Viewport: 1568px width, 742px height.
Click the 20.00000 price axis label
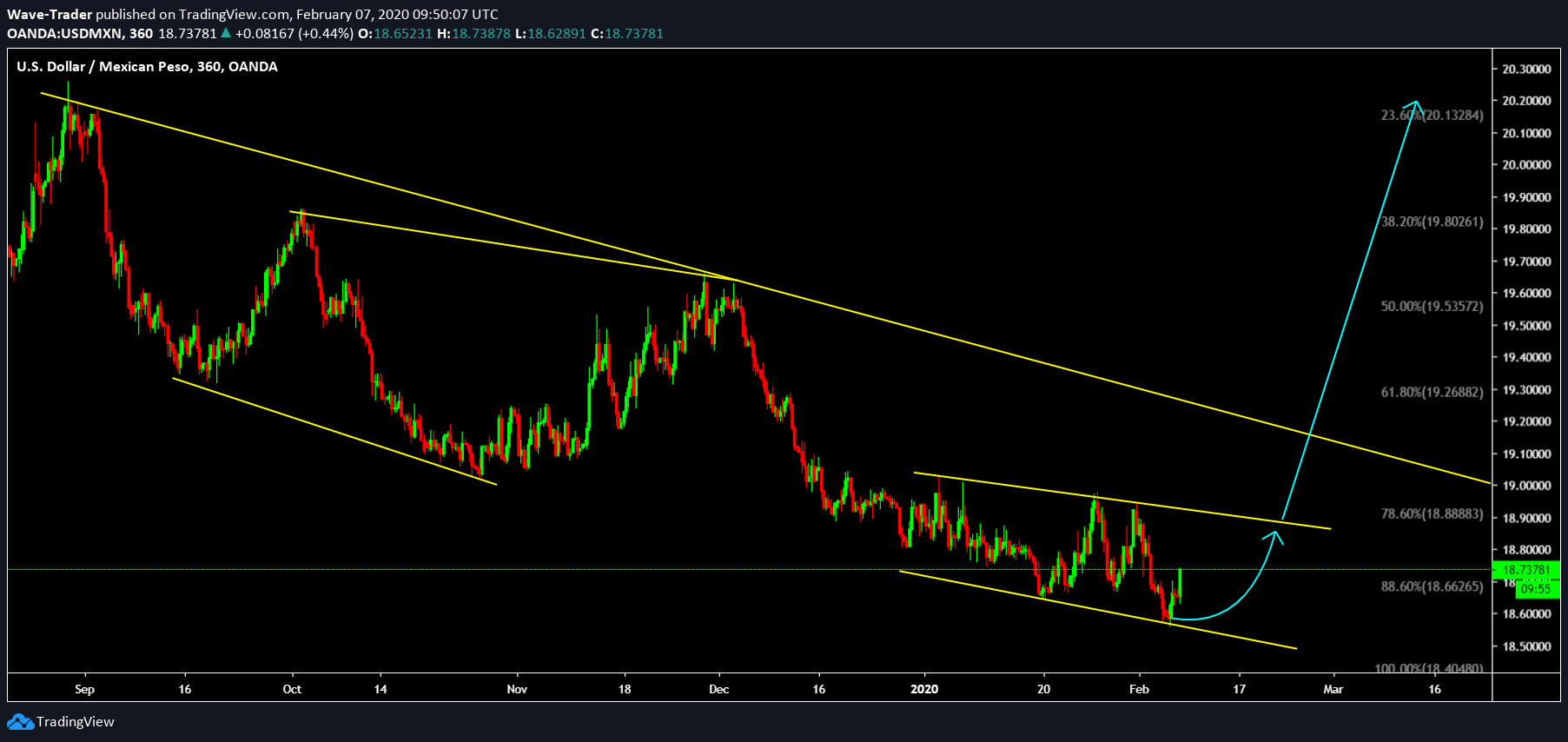[x=1526, y=165]
